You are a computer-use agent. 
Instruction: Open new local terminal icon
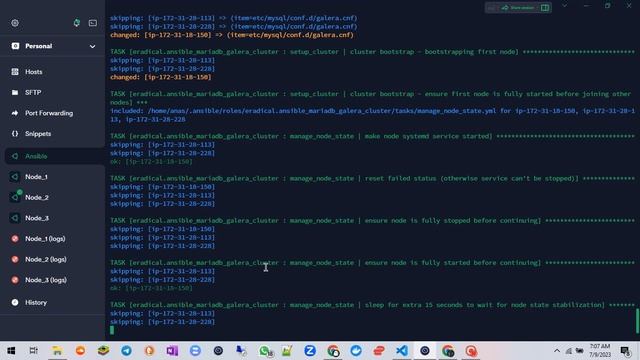(93, 23)
